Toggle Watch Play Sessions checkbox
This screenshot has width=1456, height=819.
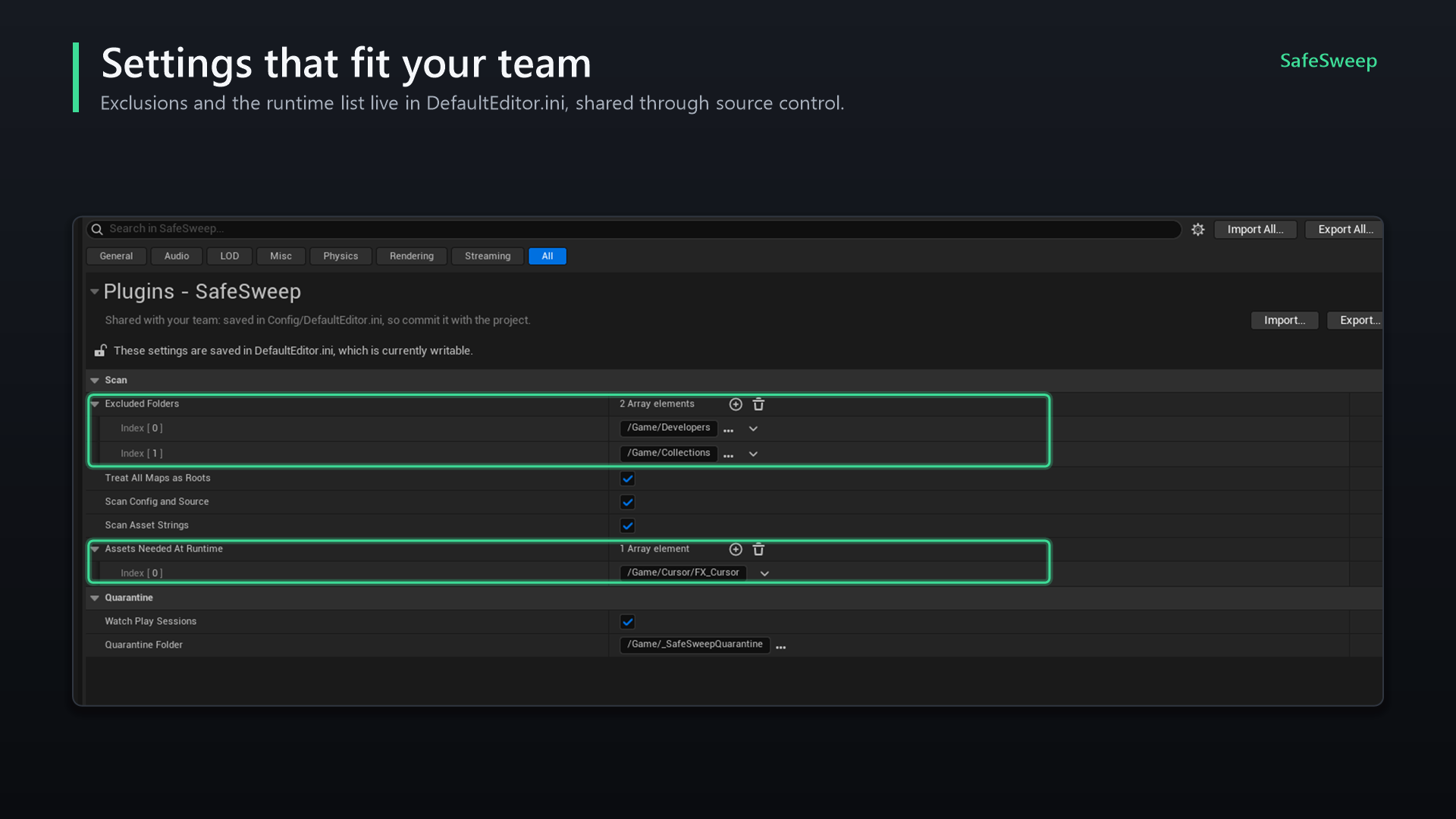click(627, 622)
